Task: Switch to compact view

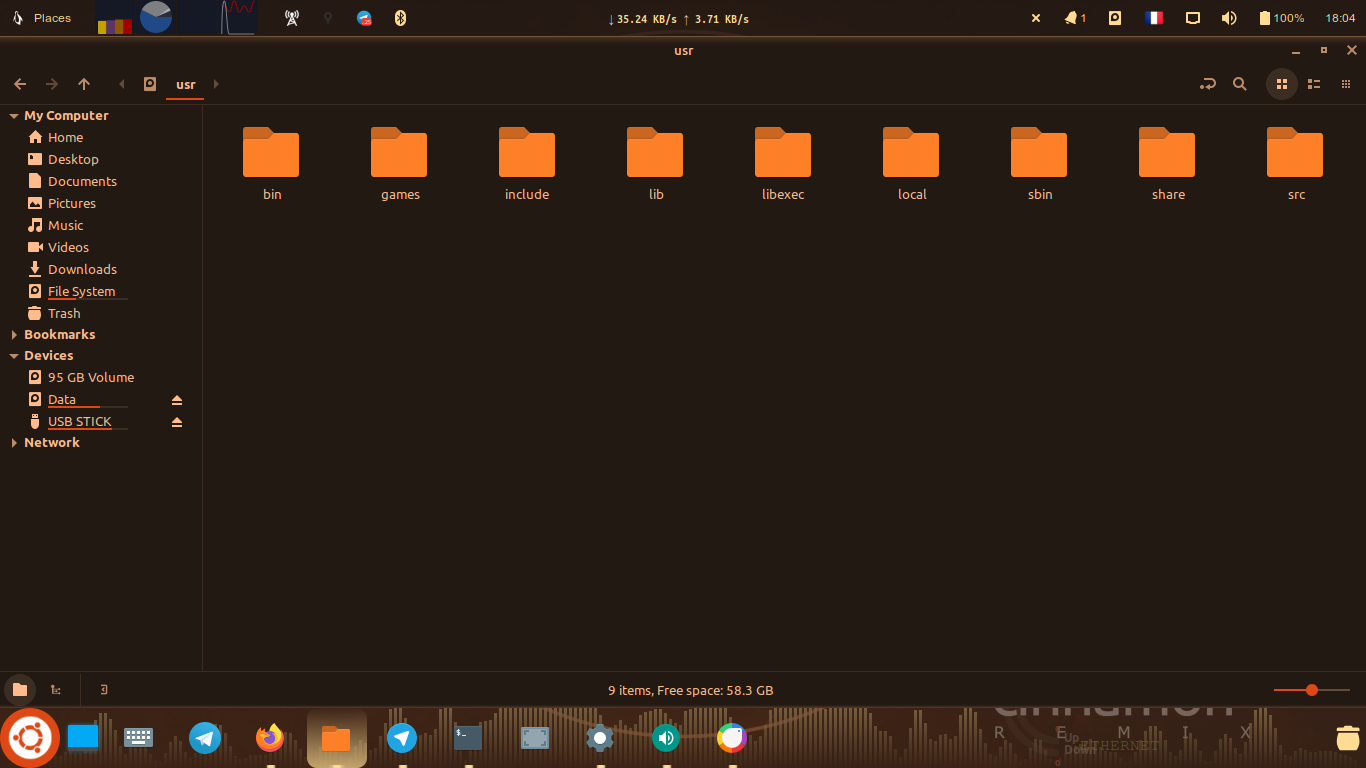Action: point(1347,84)
